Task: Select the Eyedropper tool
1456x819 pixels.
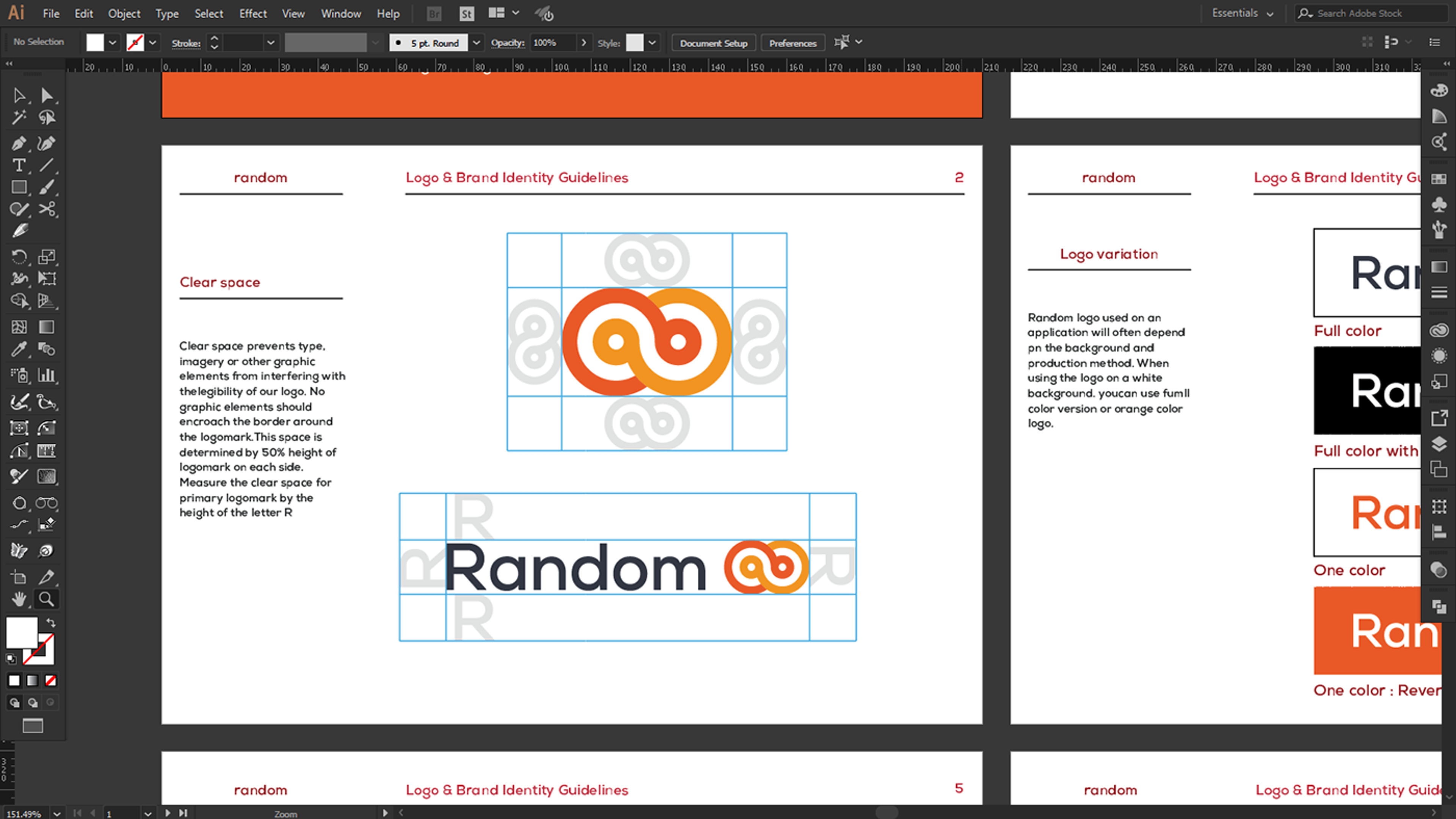Action: [x=19, y=350]
